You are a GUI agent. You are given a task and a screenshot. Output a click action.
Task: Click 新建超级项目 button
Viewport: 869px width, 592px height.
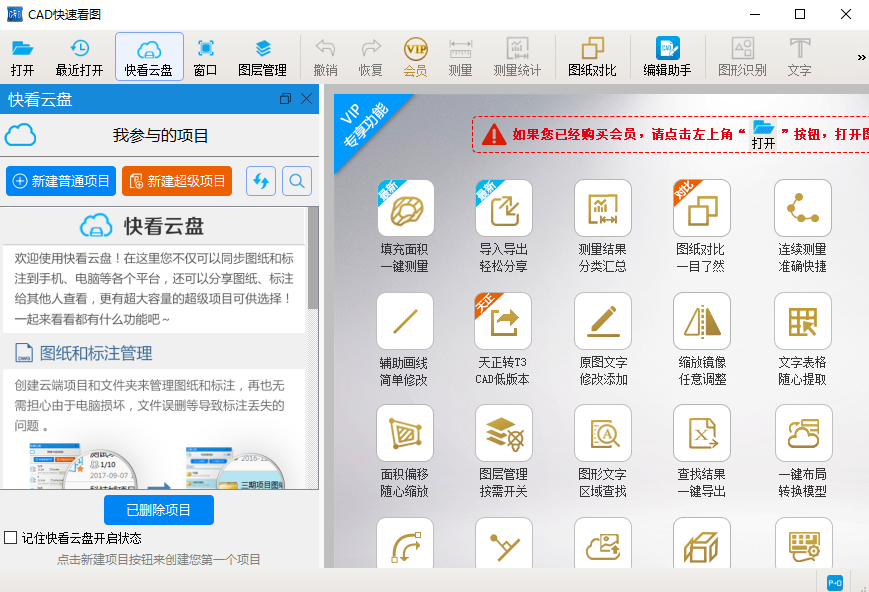tap(177, 181)
